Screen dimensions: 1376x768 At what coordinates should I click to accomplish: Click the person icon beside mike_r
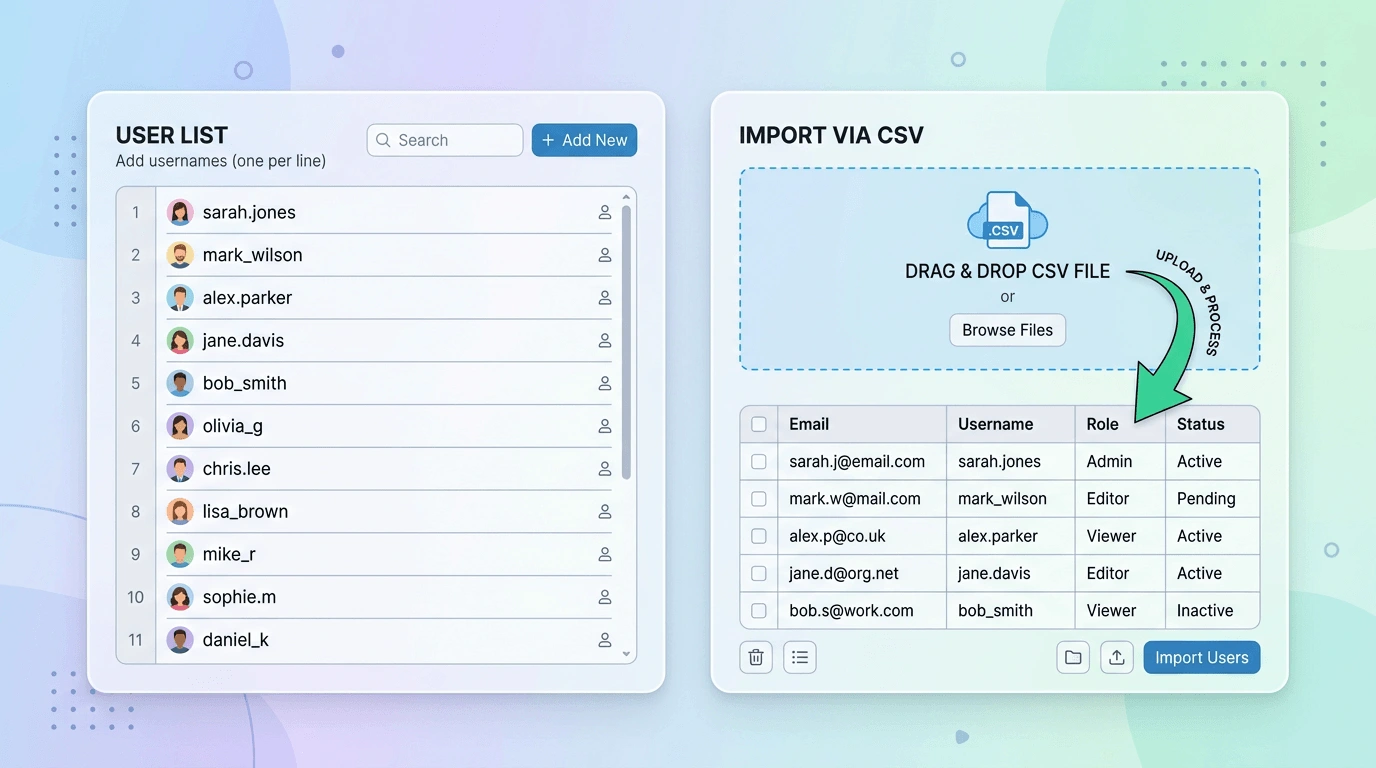[x=604, y=554]
